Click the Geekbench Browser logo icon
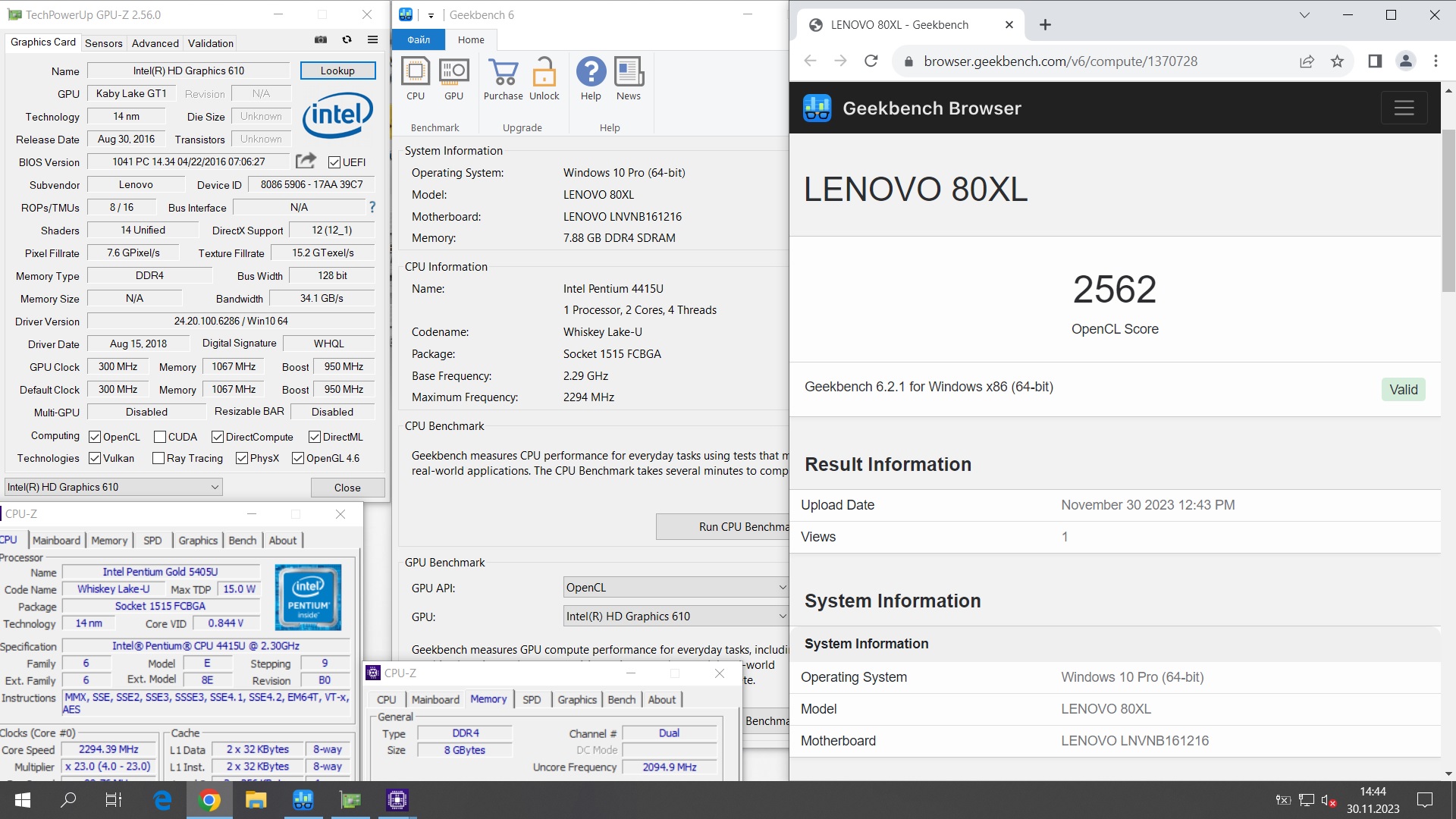The width and height of the screenshot is (1456, 819). (x=817, y=108)
